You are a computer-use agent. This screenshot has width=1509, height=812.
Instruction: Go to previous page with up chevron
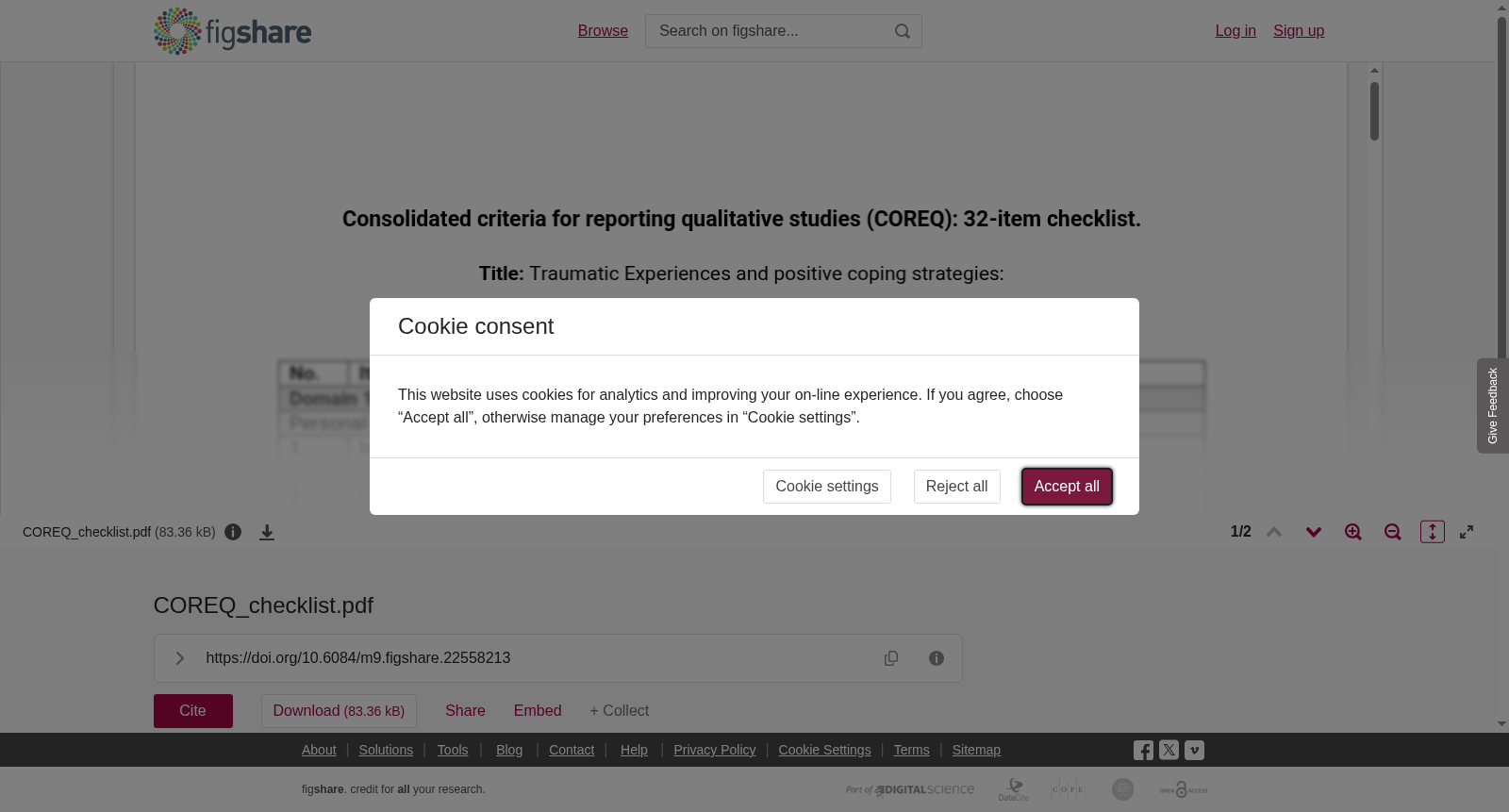[x=1274, y=532]
